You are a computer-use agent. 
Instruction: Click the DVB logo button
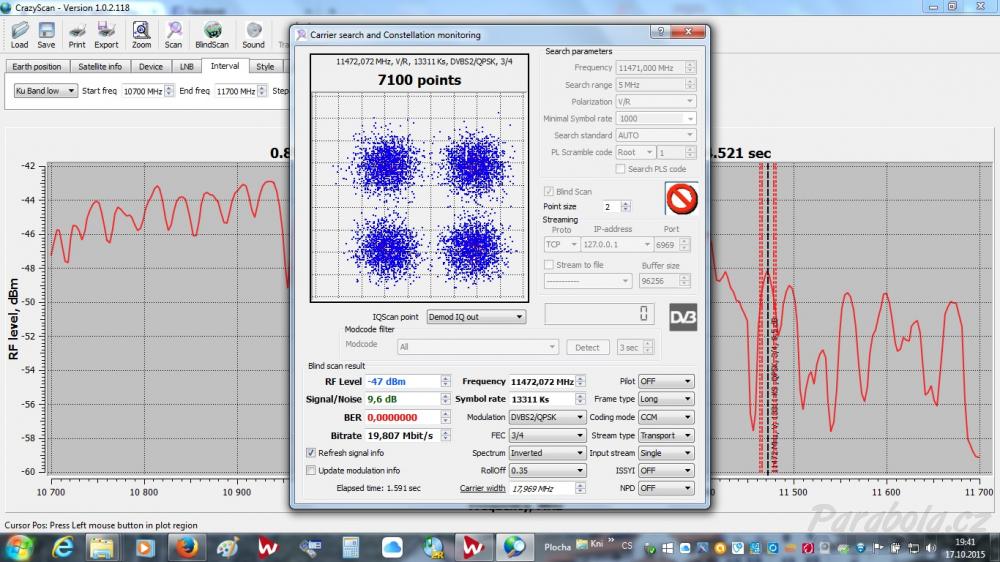point(683,317)
